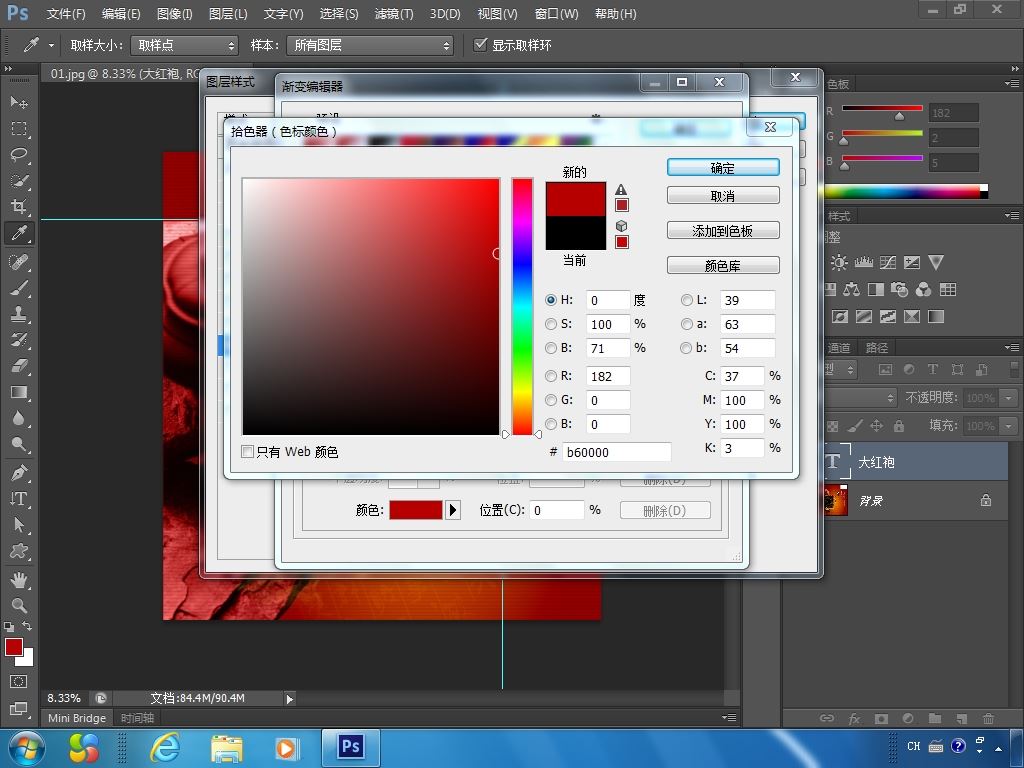
Task: Select the Hand tool
Action: point(19,579)
